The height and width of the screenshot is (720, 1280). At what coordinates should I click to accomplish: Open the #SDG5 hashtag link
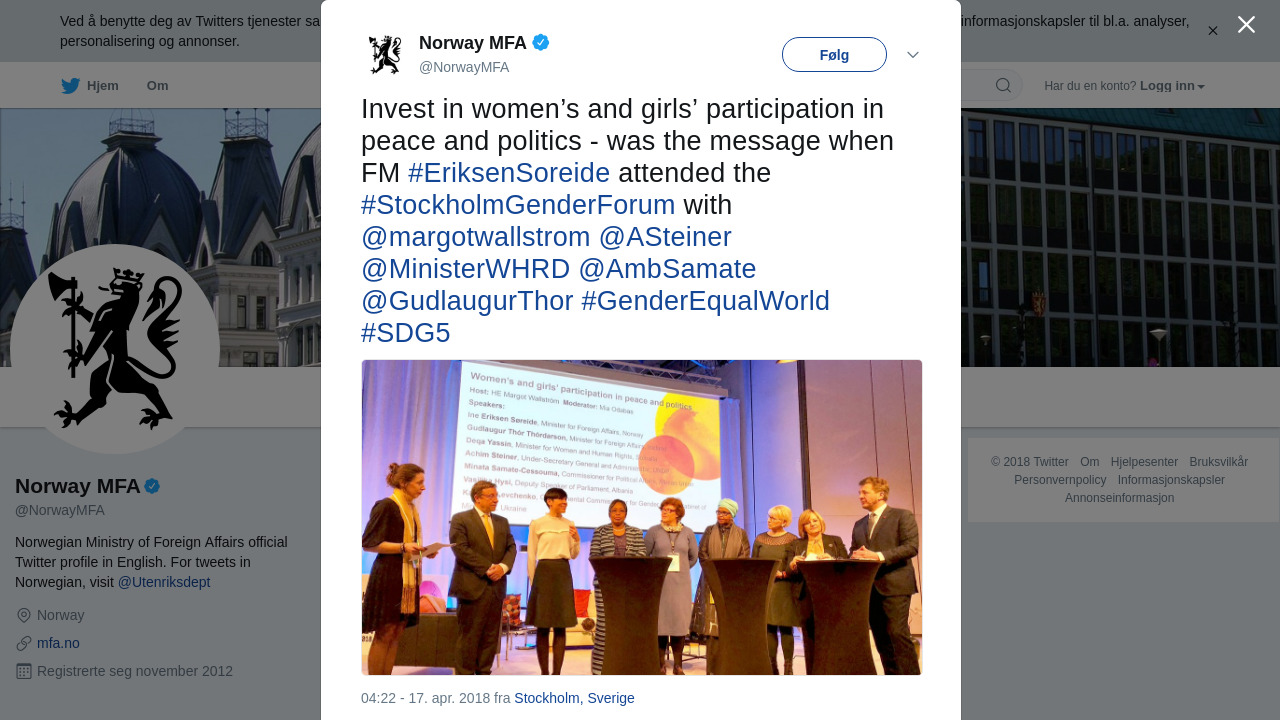click(x=406, y=333)
